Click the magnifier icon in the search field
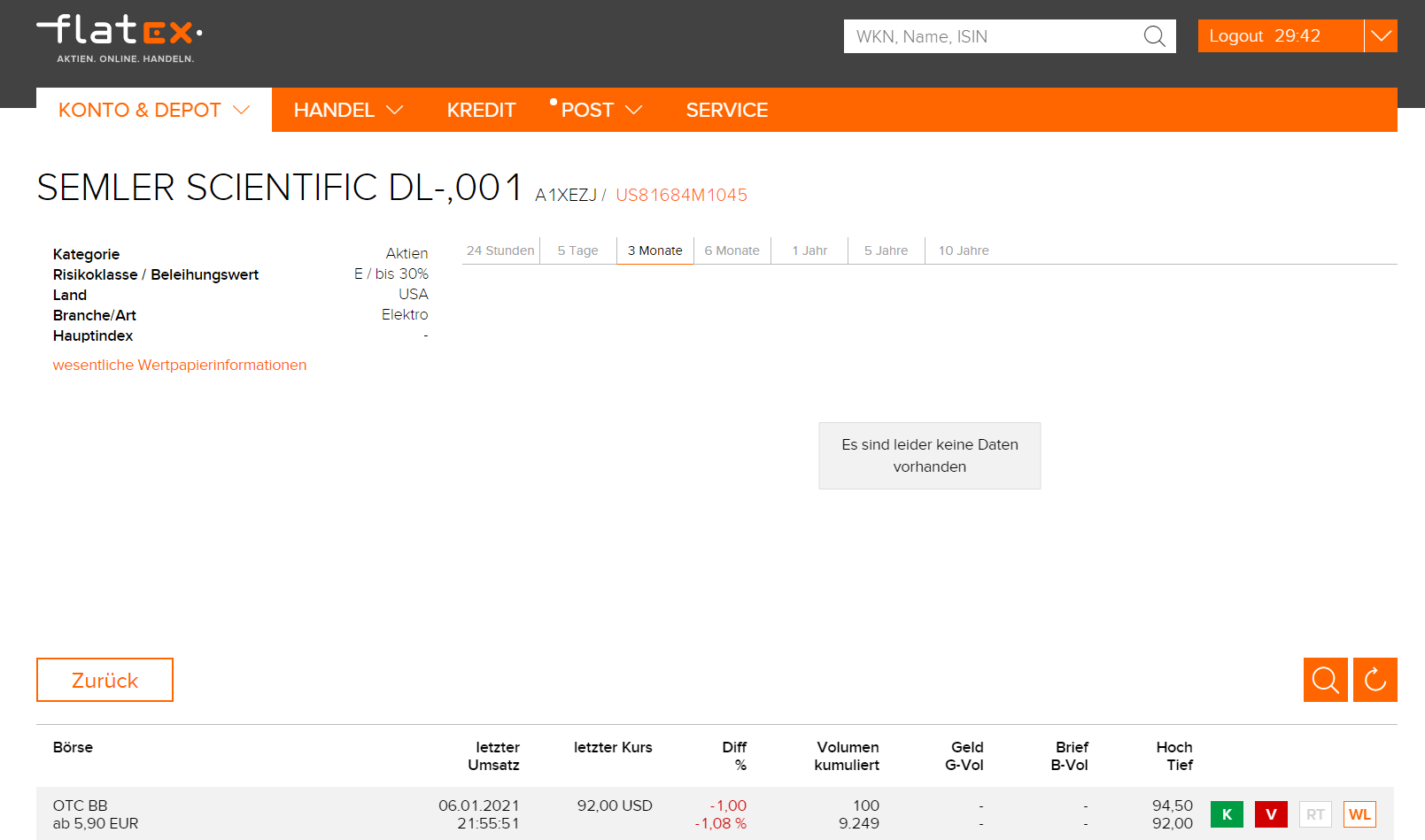Image resolution: width=1425 pixels, height=840 pixels. click(x=1154, y=36)
